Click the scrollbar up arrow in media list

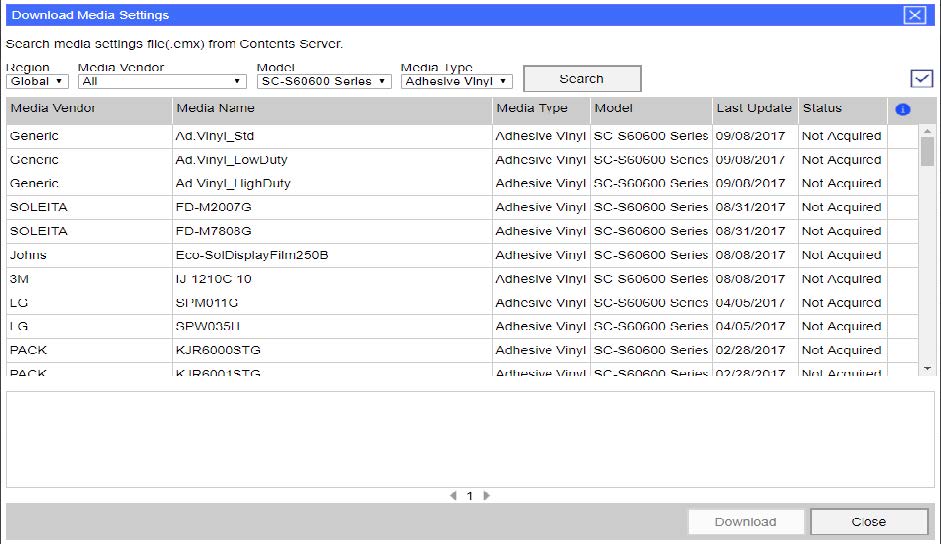tap(927, 130)
